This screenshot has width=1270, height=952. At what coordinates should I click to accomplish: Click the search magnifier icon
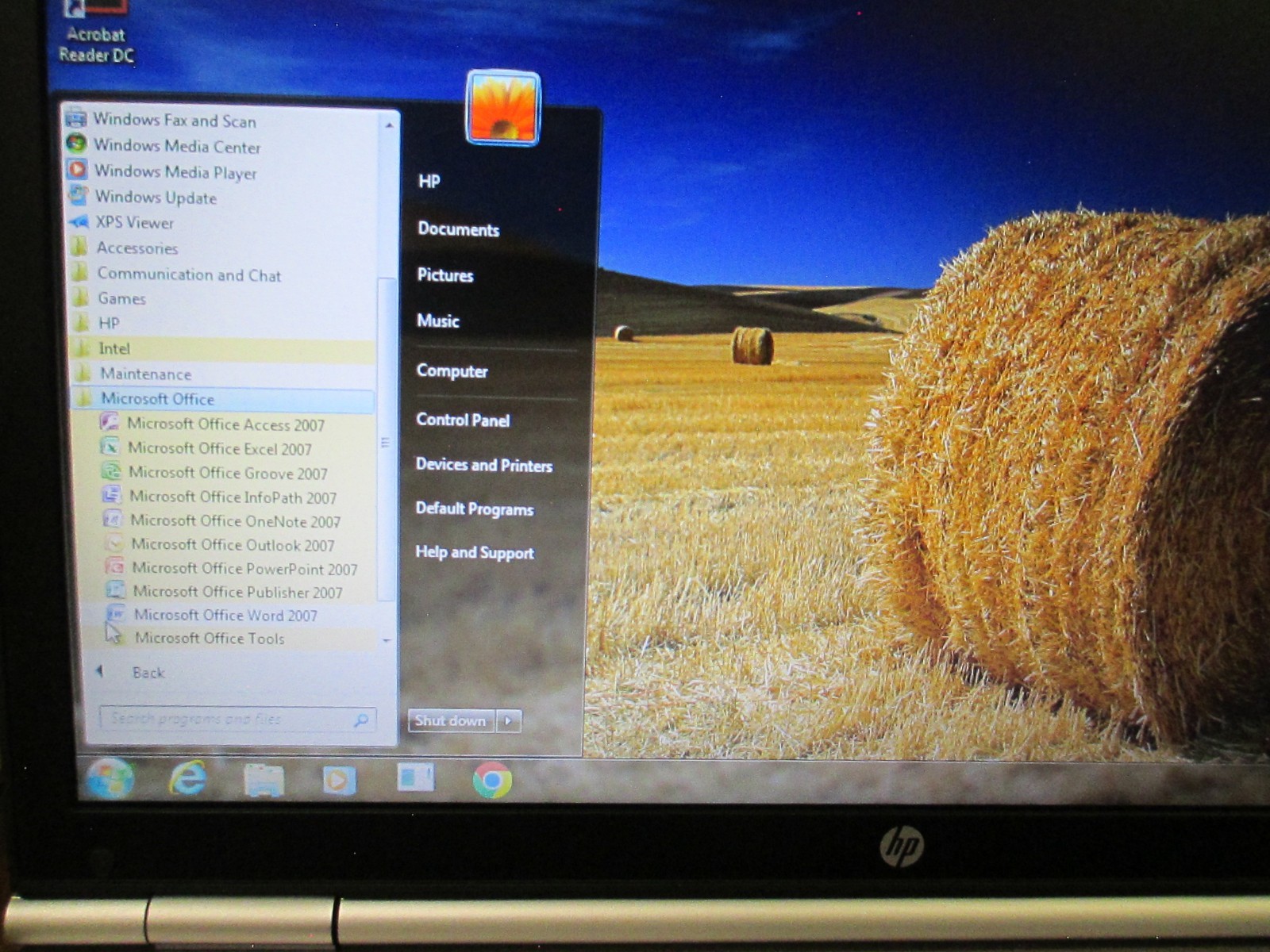(x=361, y=720)
